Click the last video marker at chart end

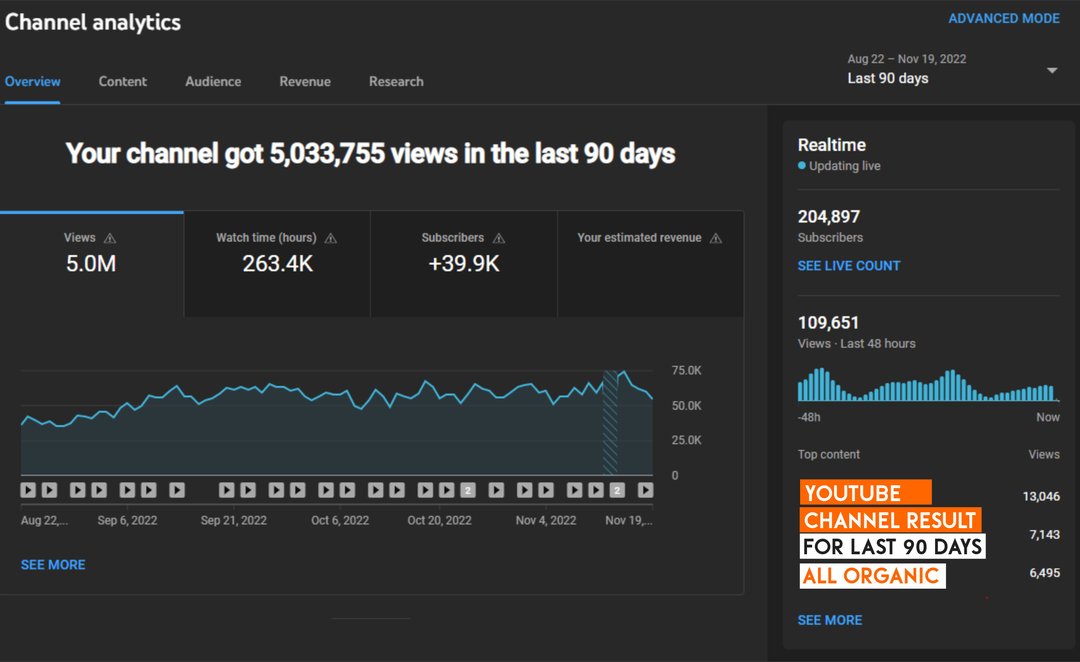(645, 490)
